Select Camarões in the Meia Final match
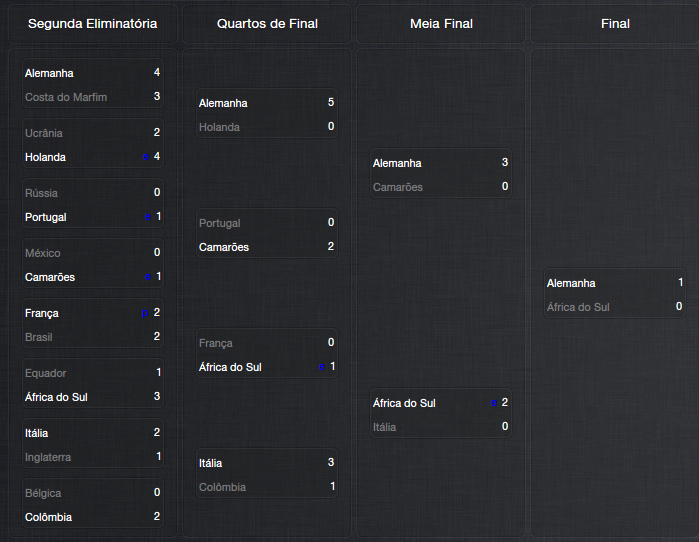Viewport: 699px width, 542px height. coord(398,187)
